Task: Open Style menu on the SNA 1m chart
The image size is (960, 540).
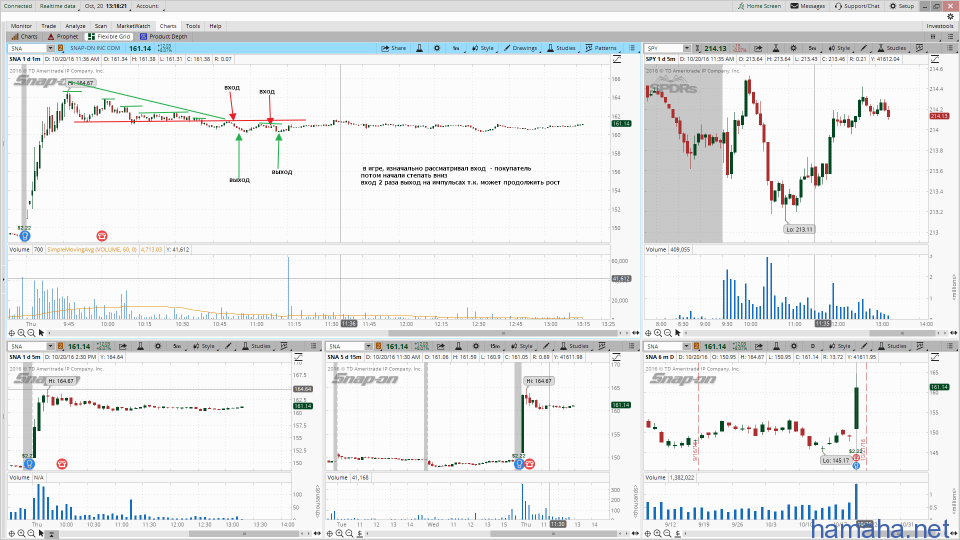Action: pos(482,48)
